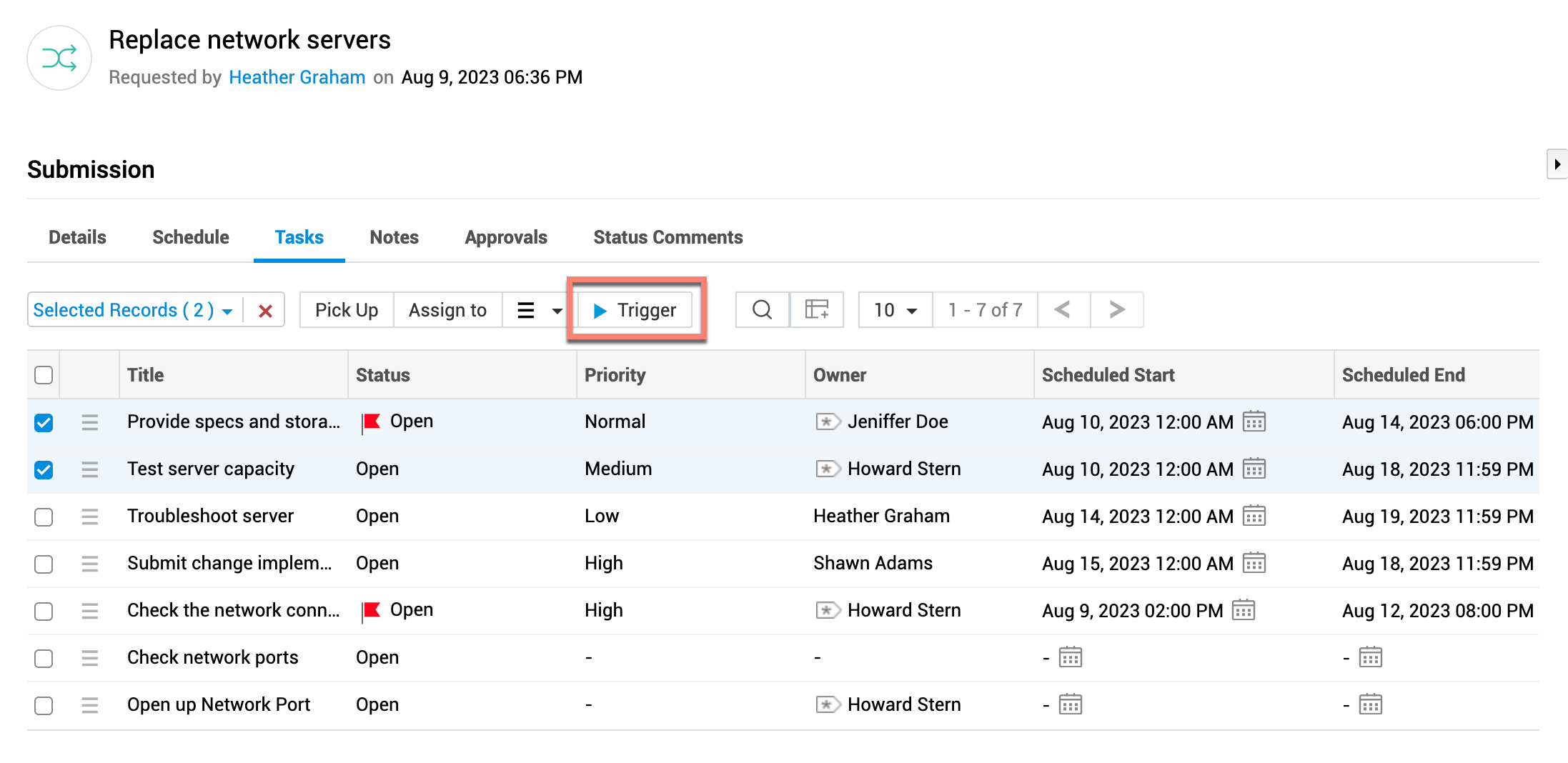Screen dimensions: 1568x763
Task: Go to next page arrow
Action: [x=1117, y=310]
